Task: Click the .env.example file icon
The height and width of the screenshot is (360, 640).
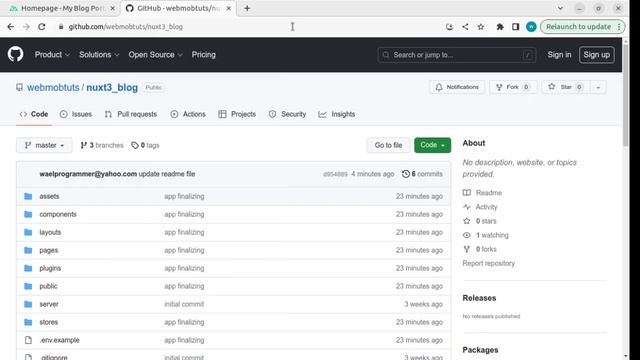Action: point(28,340)
